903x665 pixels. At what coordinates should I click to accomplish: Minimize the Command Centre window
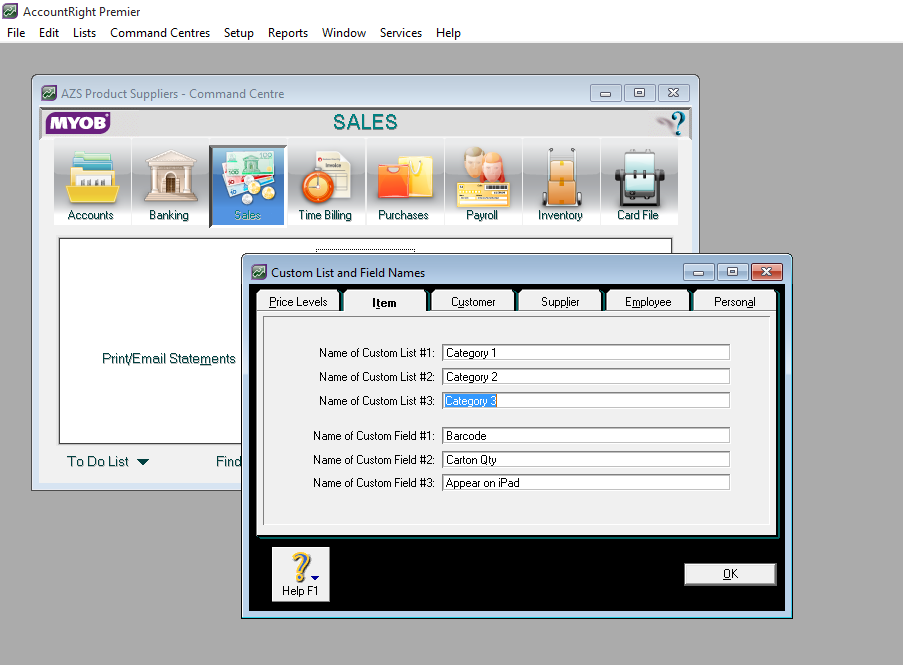606,93
